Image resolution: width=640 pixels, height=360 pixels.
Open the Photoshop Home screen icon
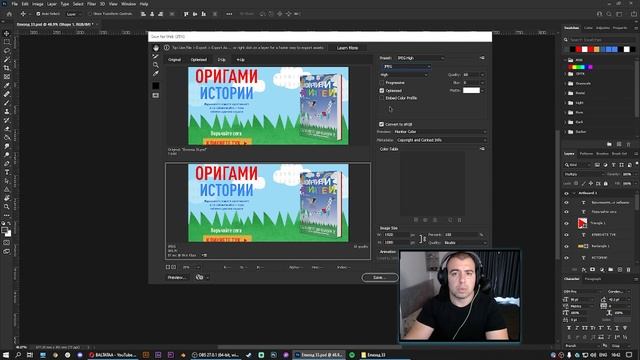(x=9, y=14)
